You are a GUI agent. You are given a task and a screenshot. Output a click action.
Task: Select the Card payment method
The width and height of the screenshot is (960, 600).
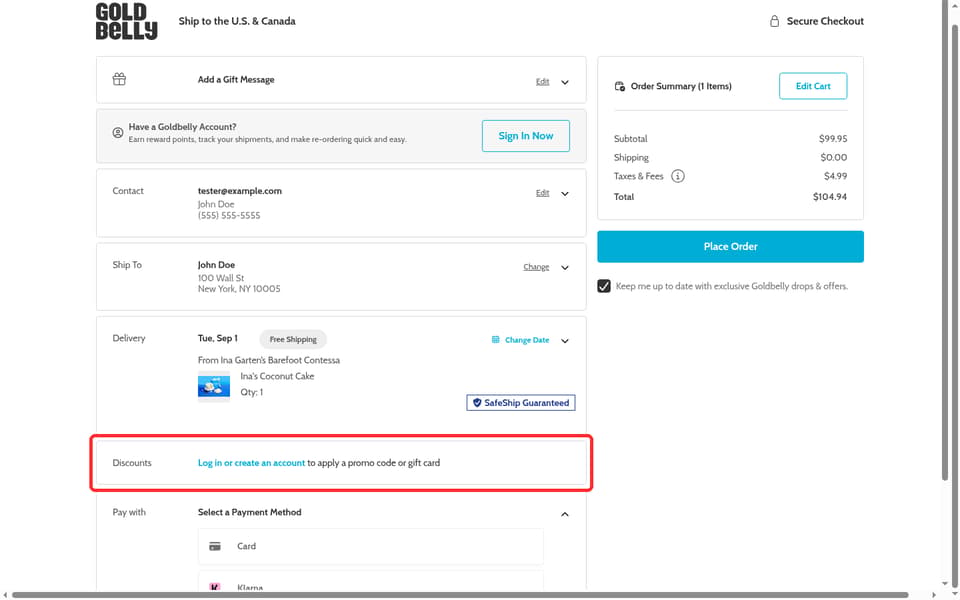(x=370, y=546)
